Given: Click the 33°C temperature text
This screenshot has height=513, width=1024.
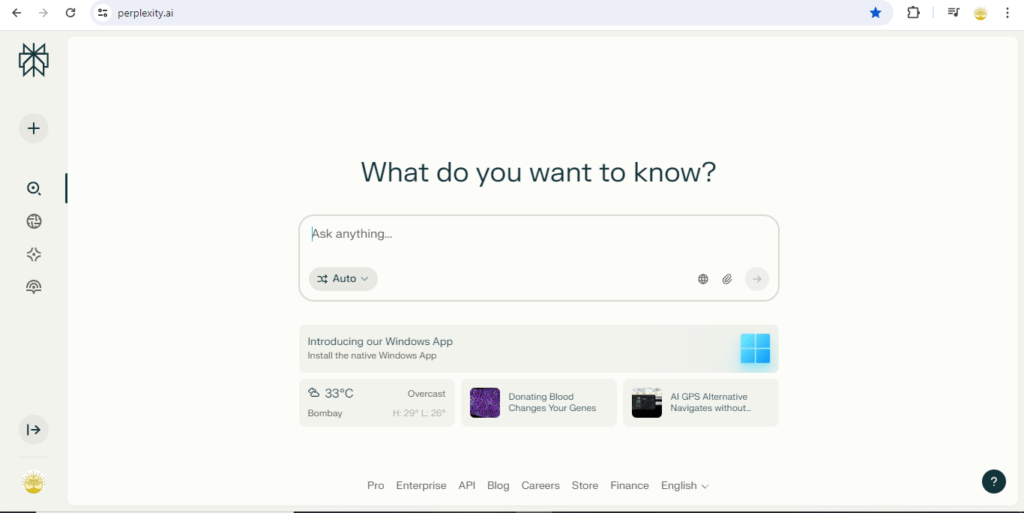Looking at the screenshot, I should (339, 393).
